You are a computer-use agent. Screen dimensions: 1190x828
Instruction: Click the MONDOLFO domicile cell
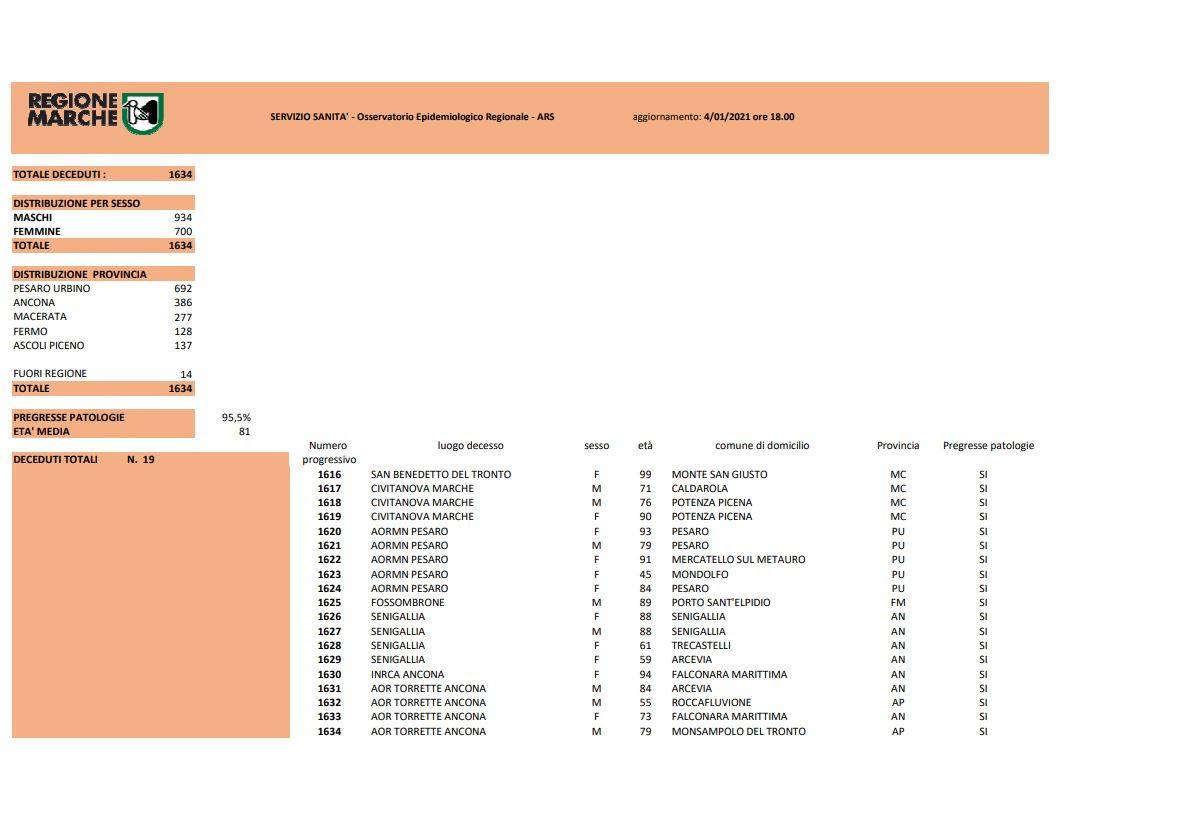(700, 575)
